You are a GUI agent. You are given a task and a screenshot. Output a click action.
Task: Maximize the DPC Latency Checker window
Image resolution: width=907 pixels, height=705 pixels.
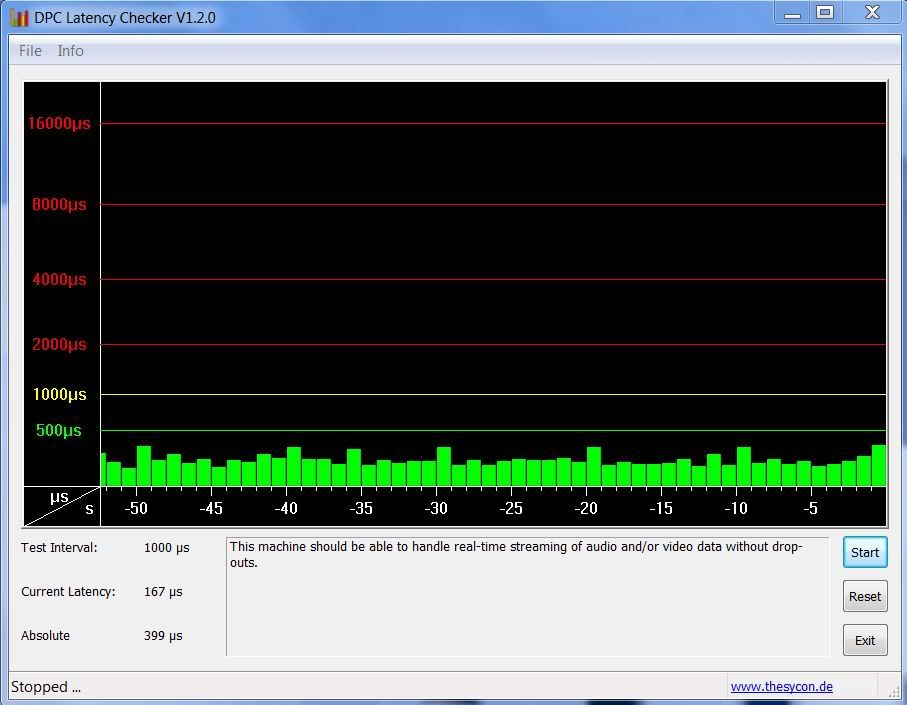[825, 13]
